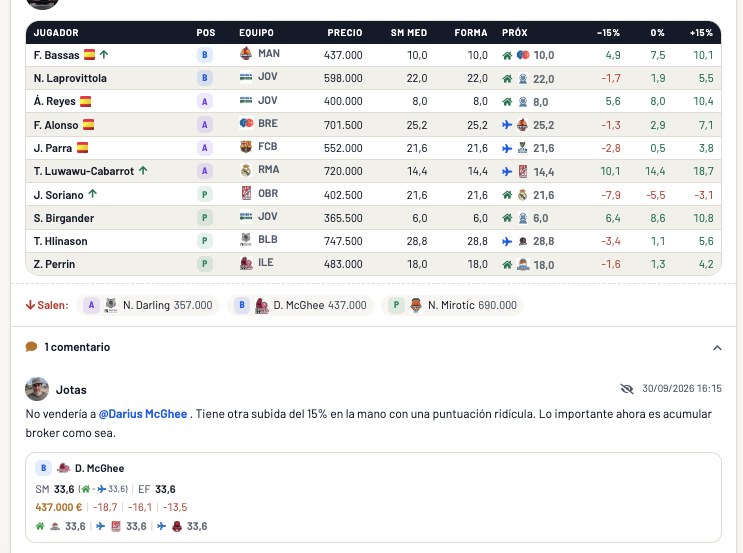Click 1 comentario heading

[x=77, y=347]
